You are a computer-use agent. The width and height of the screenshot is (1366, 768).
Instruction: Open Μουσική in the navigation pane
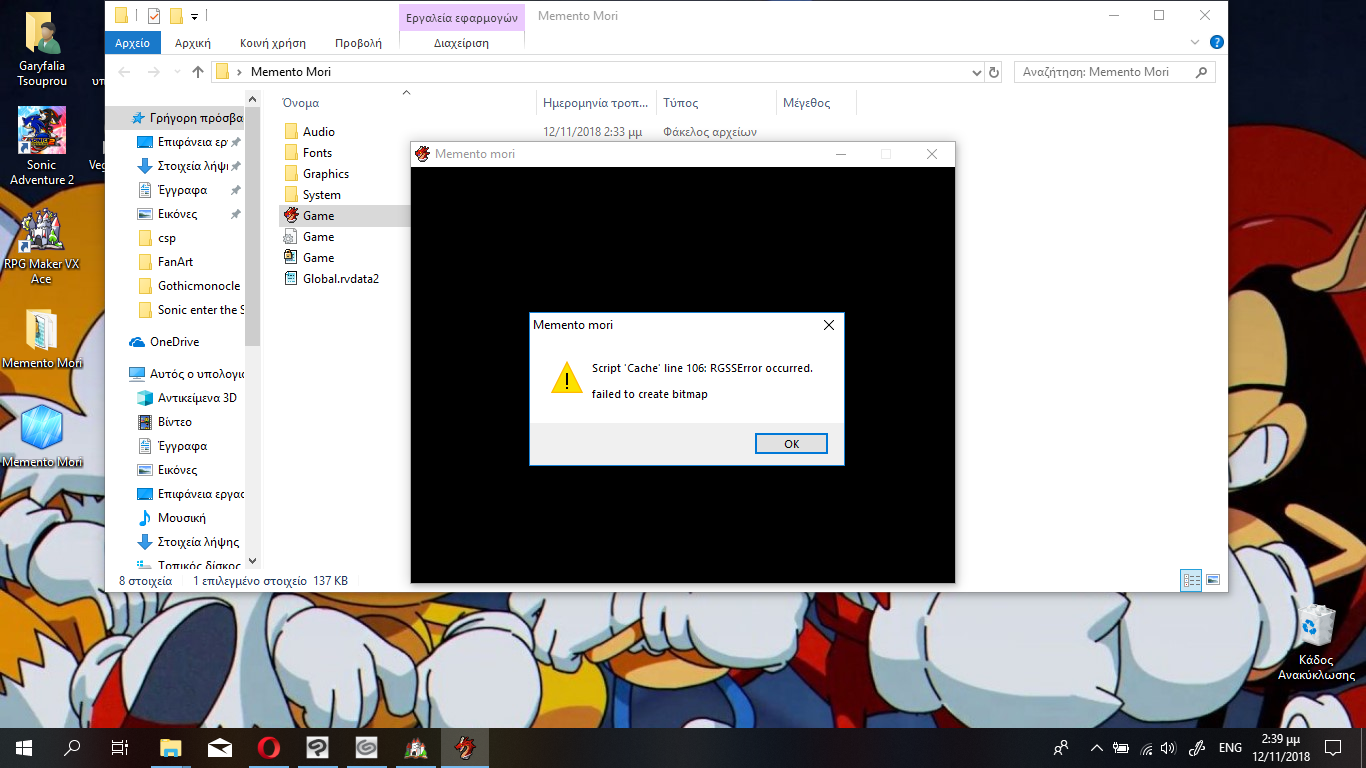[x=182, y=518]
